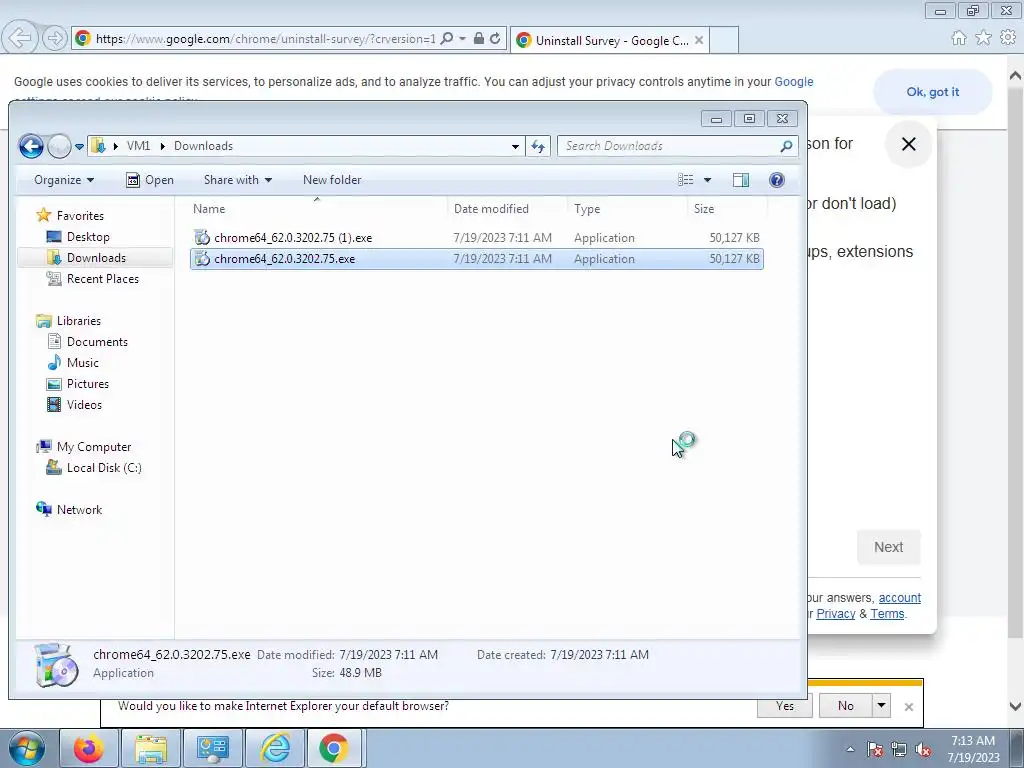Open the Documents library
The image size is (1024, 768).
tap(97, 342)
